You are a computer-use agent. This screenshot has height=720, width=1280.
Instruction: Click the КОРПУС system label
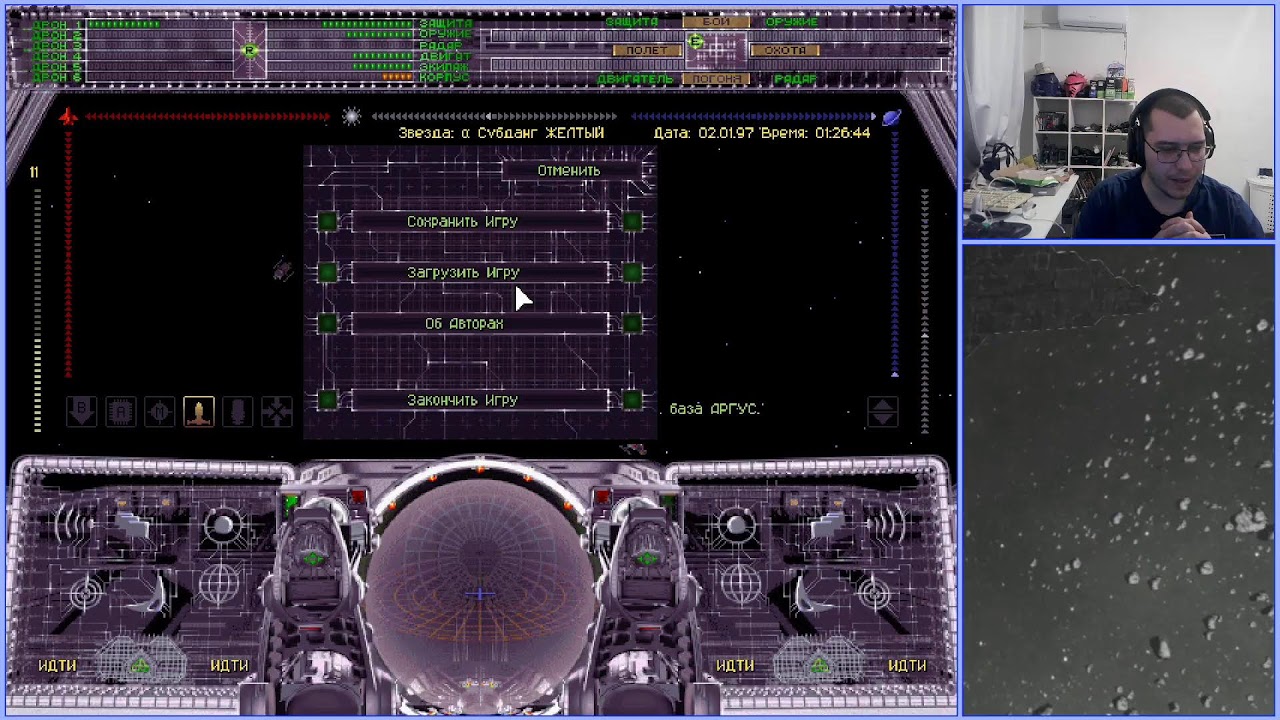(444, 77)
